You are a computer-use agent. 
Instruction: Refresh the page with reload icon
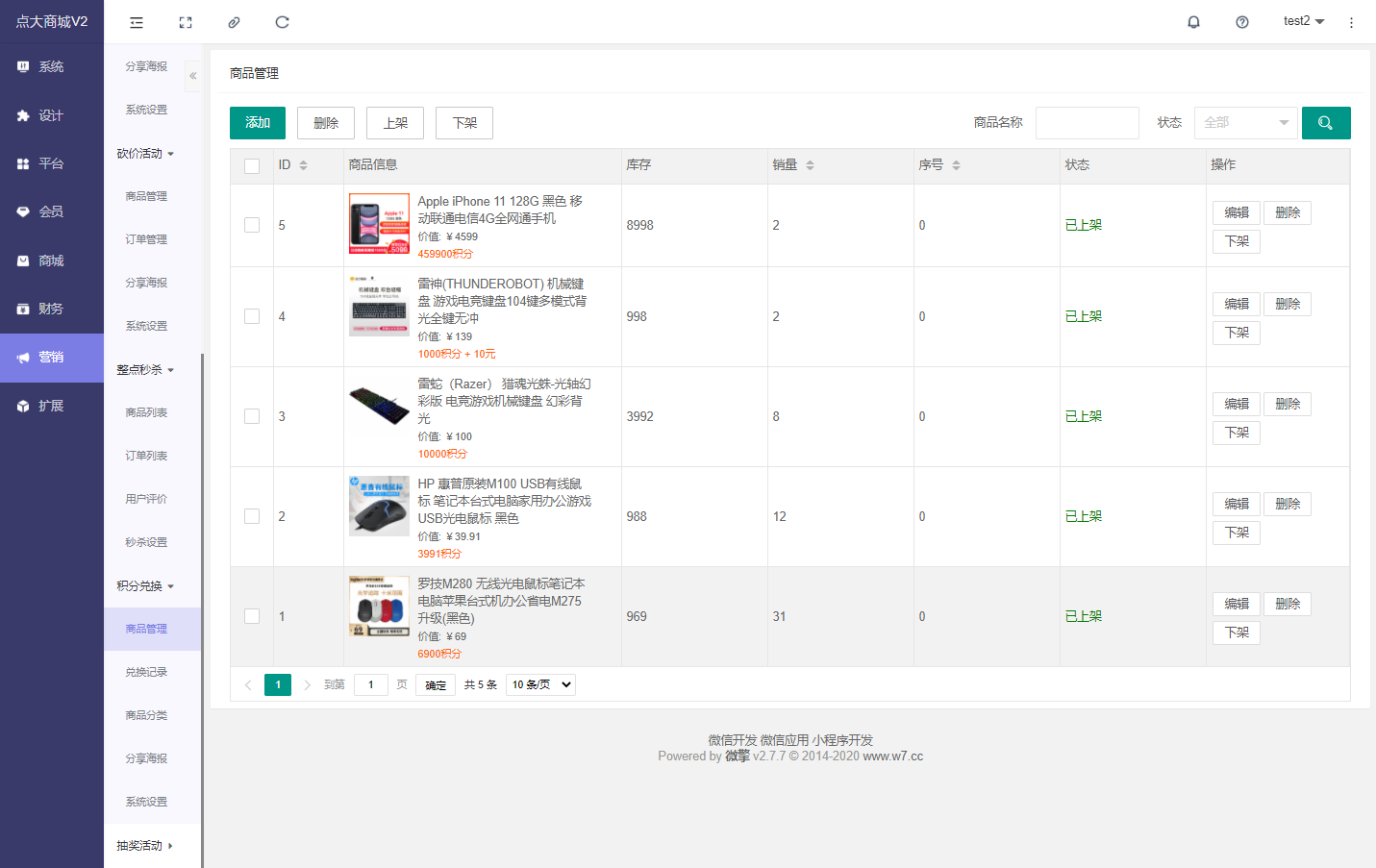282,22
